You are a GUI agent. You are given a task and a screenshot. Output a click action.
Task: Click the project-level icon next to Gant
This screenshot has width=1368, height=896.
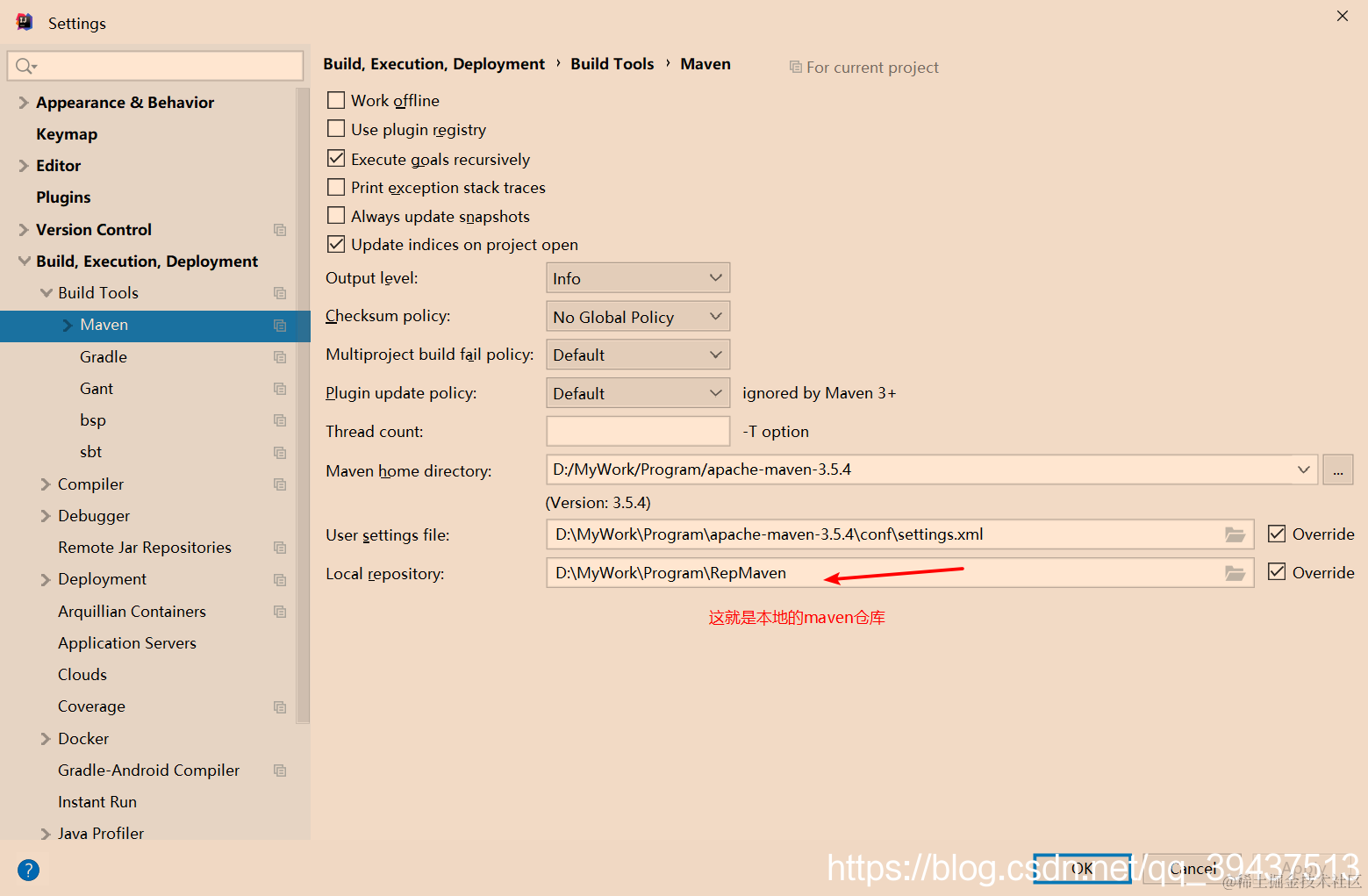pyautogui.click(x=280, y=389)
